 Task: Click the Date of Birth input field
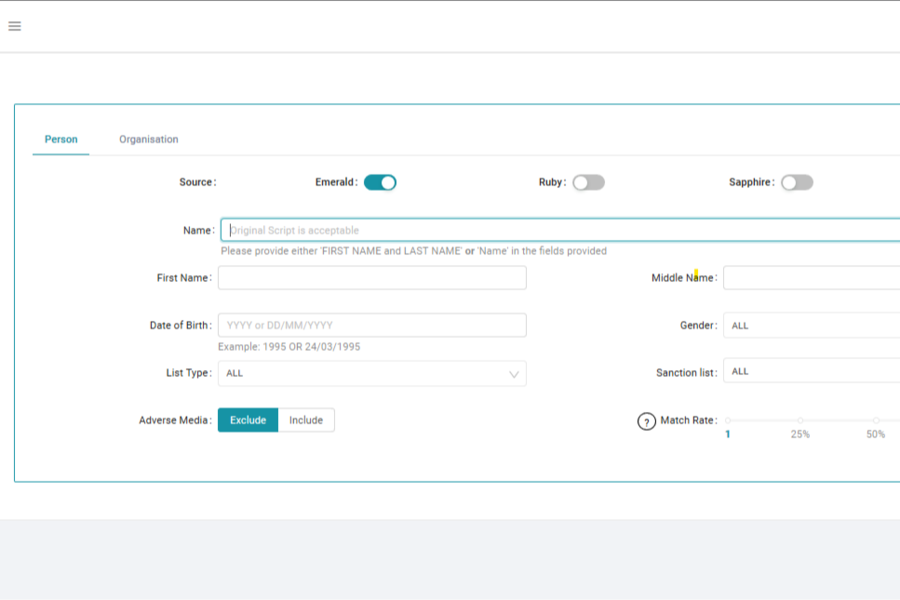pyautogui.click(x=372, y=324)
